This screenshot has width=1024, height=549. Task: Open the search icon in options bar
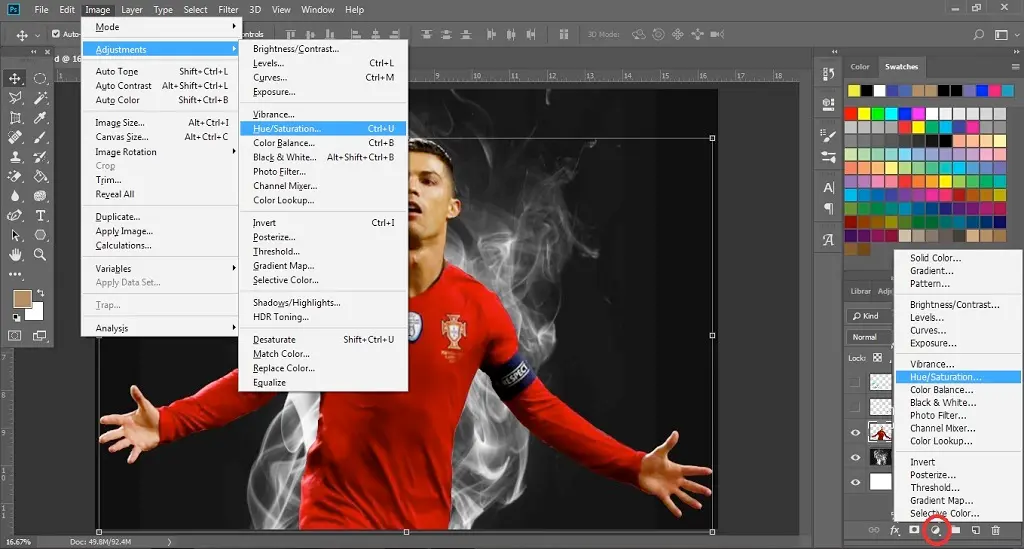978,35
